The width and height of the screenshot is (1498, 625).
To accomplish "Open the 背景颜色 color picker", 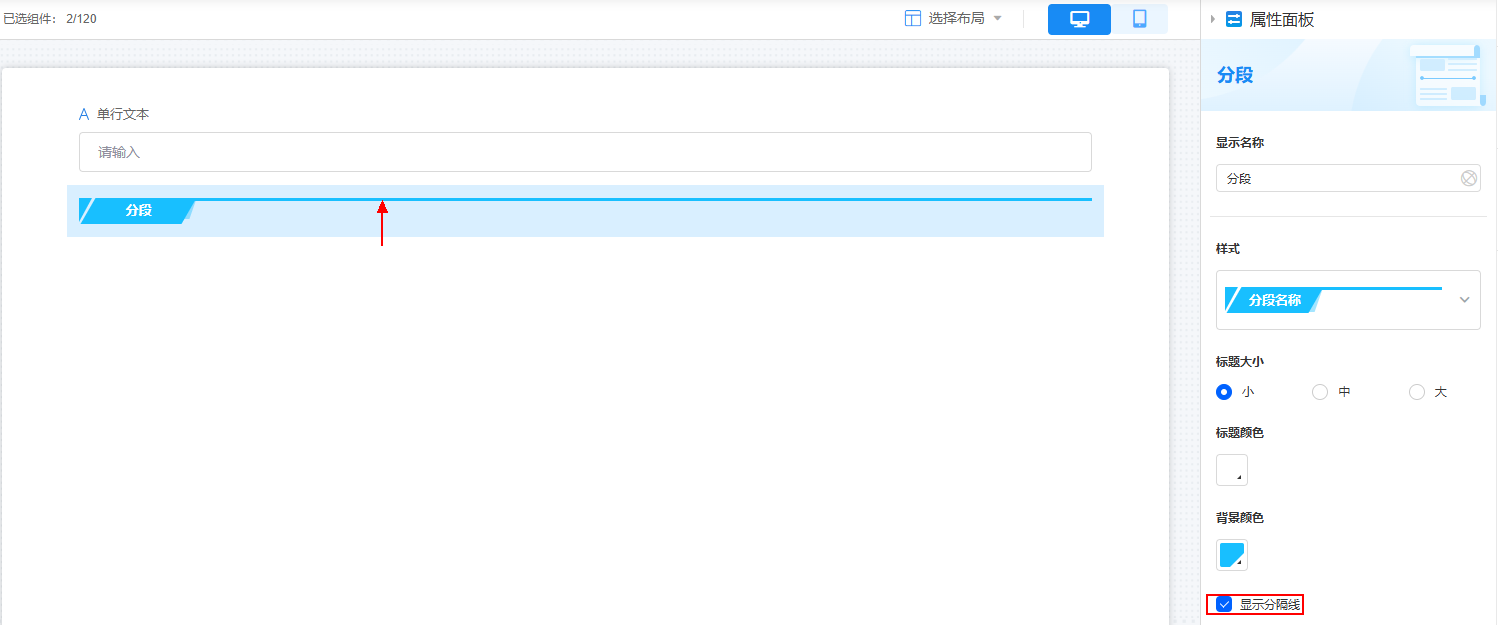I will coord(1232,555).
